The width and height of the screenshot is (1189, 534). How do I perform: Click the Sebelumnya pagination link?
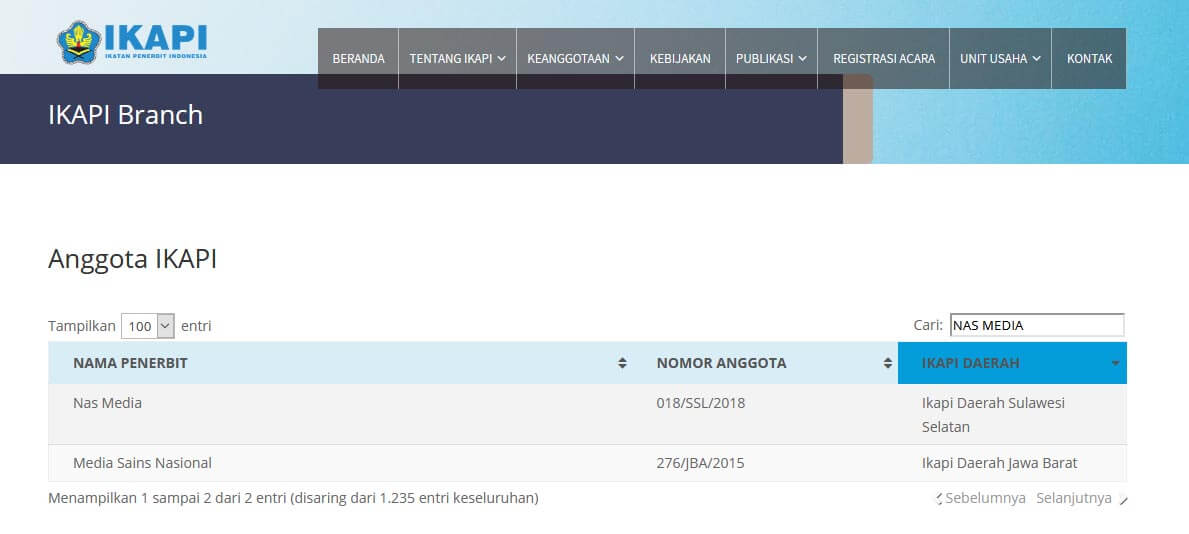(985, 498)
